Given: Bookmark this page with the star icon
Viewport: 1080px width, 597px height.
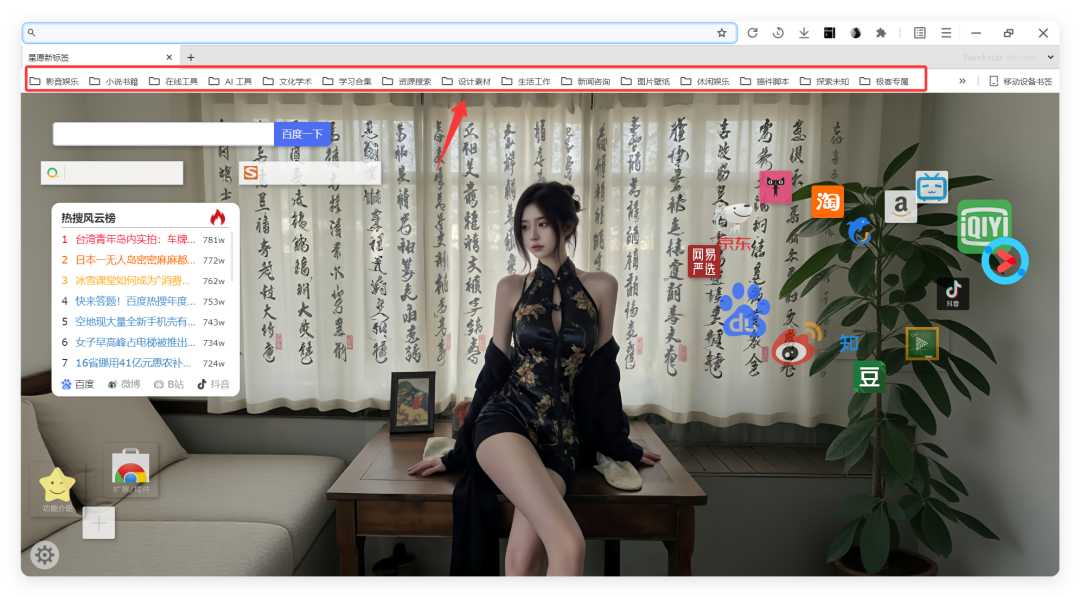Looking at the screenshot, I should coord(721,33).
